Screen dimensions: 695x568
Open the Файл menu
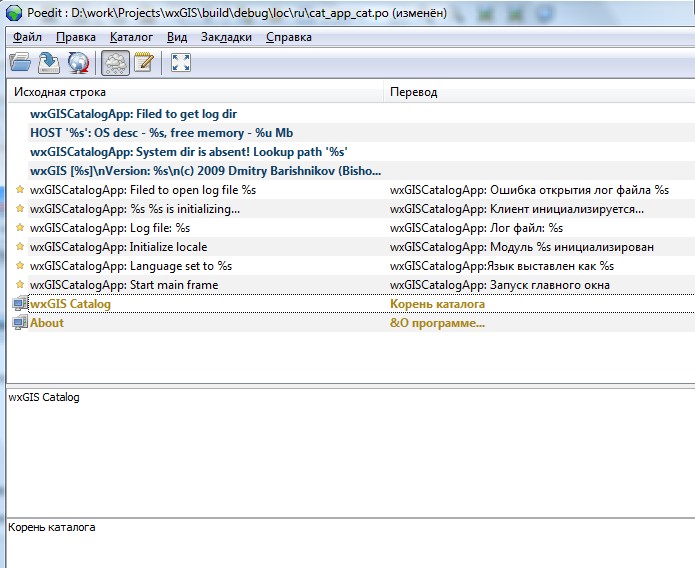point(27,37)
